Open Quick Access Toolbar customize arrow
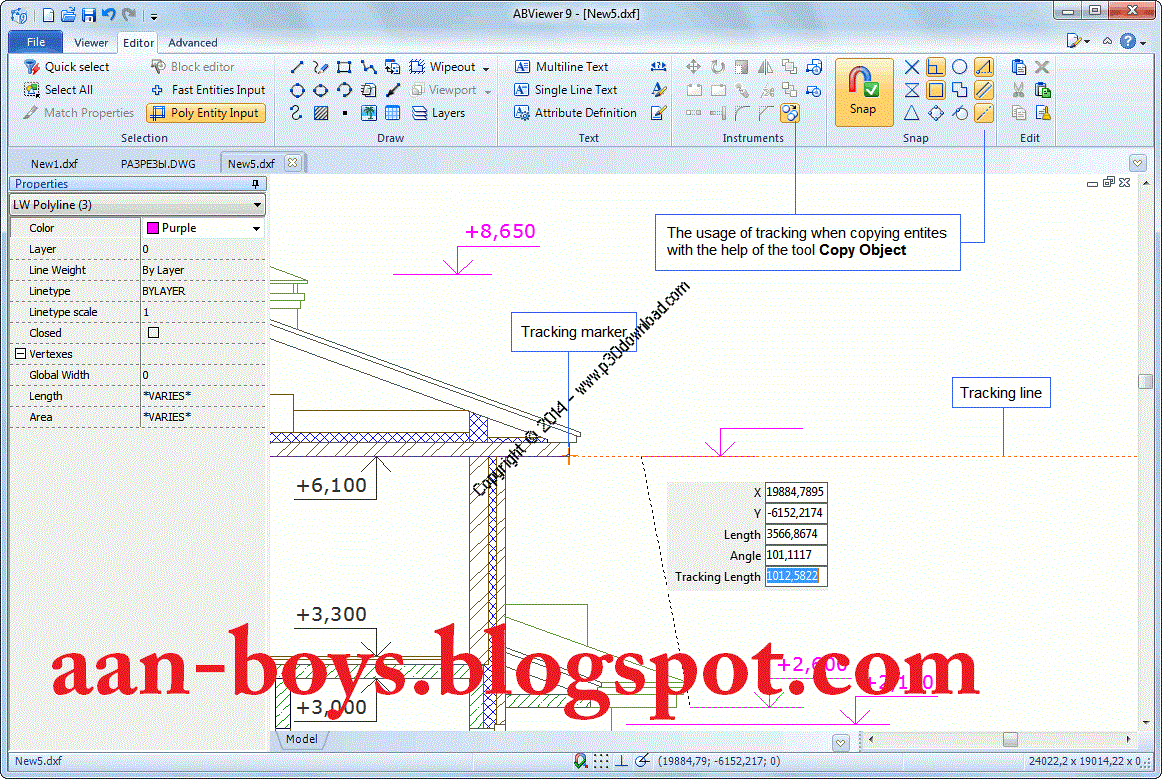Image resolution: width=1162 pixels, height=779 pixels. [154, 15]
